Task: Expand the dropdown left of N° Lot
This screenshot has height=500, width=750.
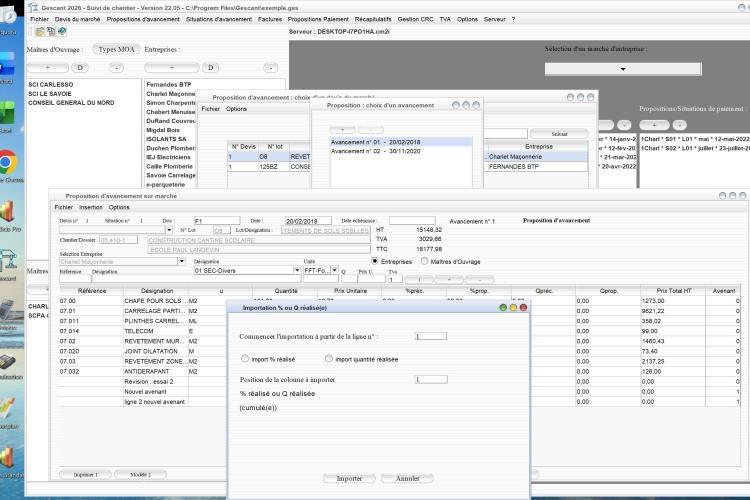Action: pos(168,230)
